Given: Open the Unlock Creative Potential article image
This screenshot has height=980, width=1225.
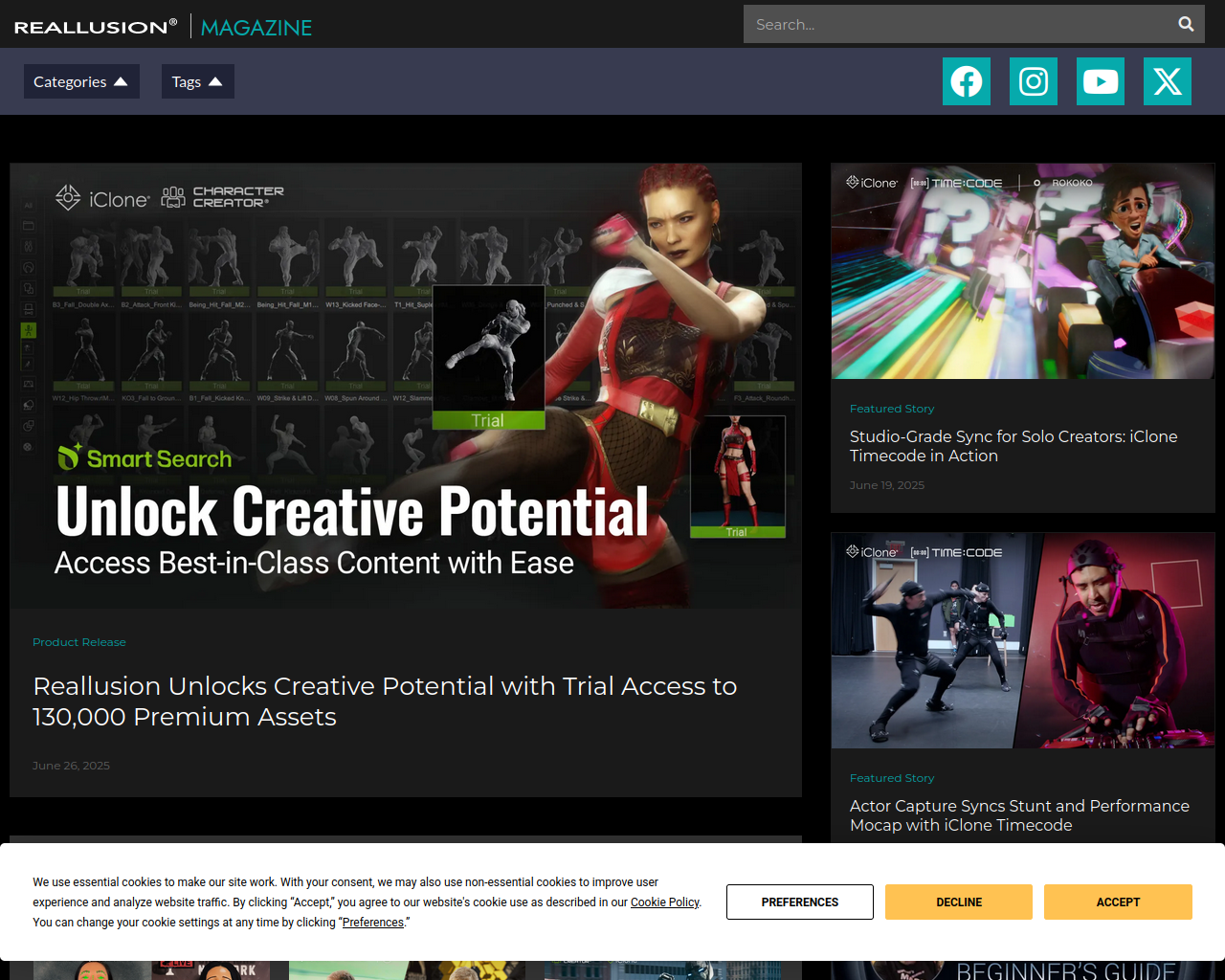Looking at the screenshot, I should pos(406,386).
